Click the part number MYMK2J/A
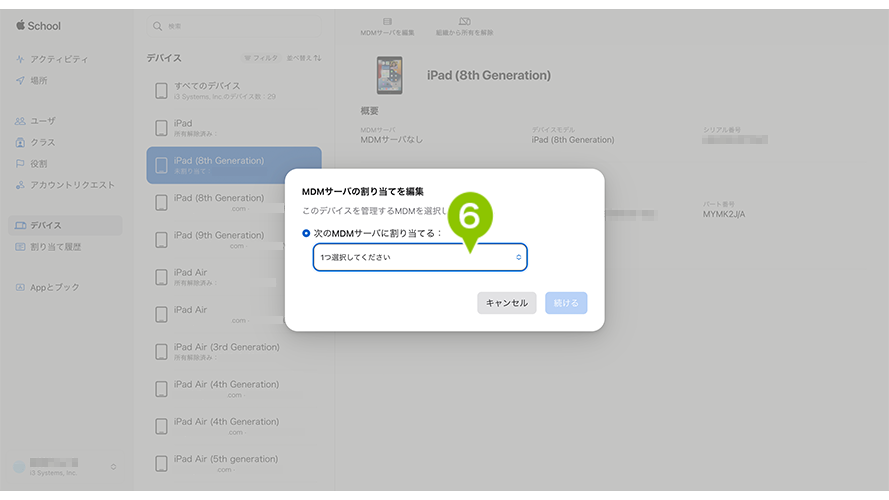889x500 pixels. pos(724,214)
